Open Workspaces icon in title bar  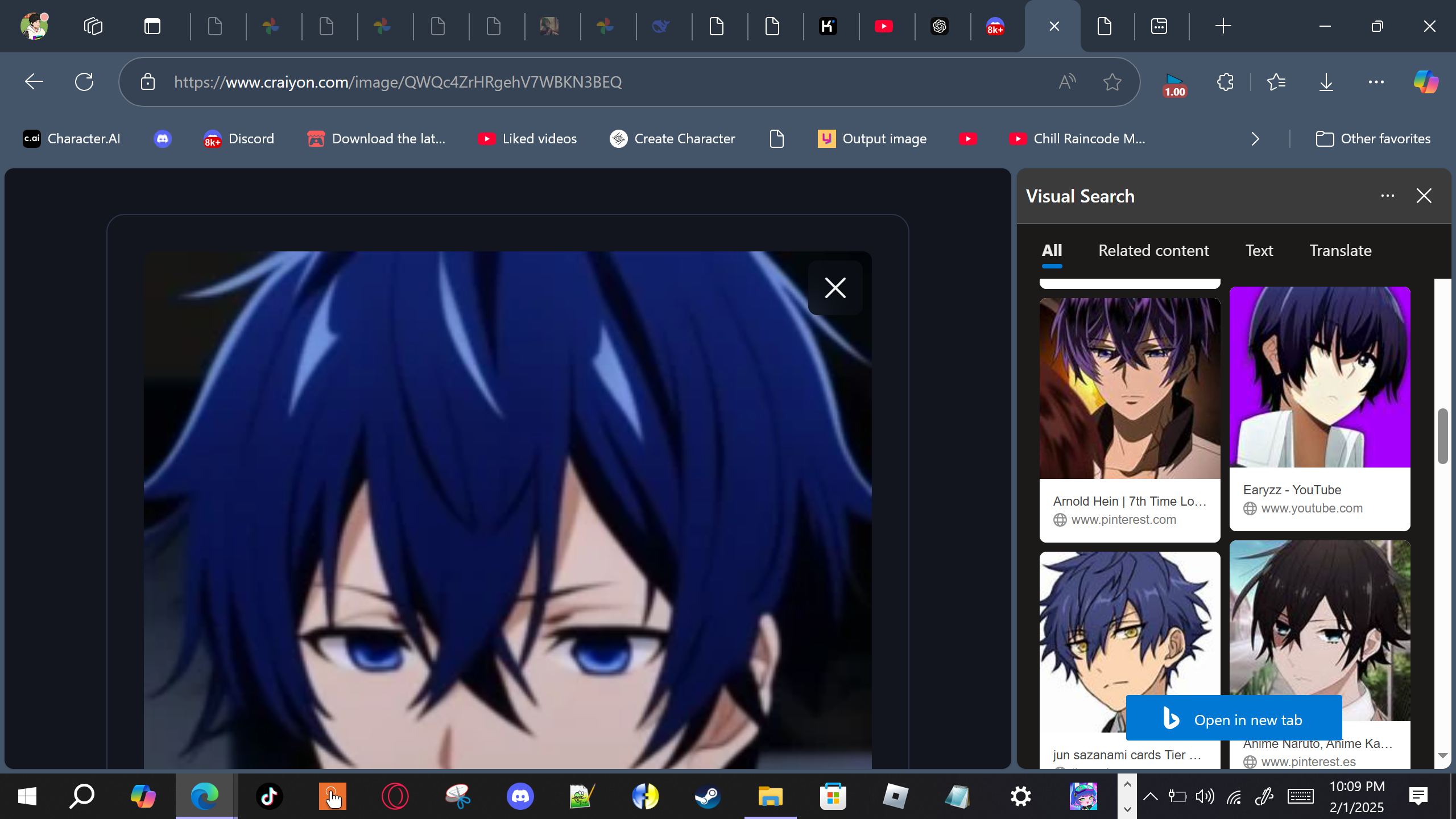tap(93, 26)
